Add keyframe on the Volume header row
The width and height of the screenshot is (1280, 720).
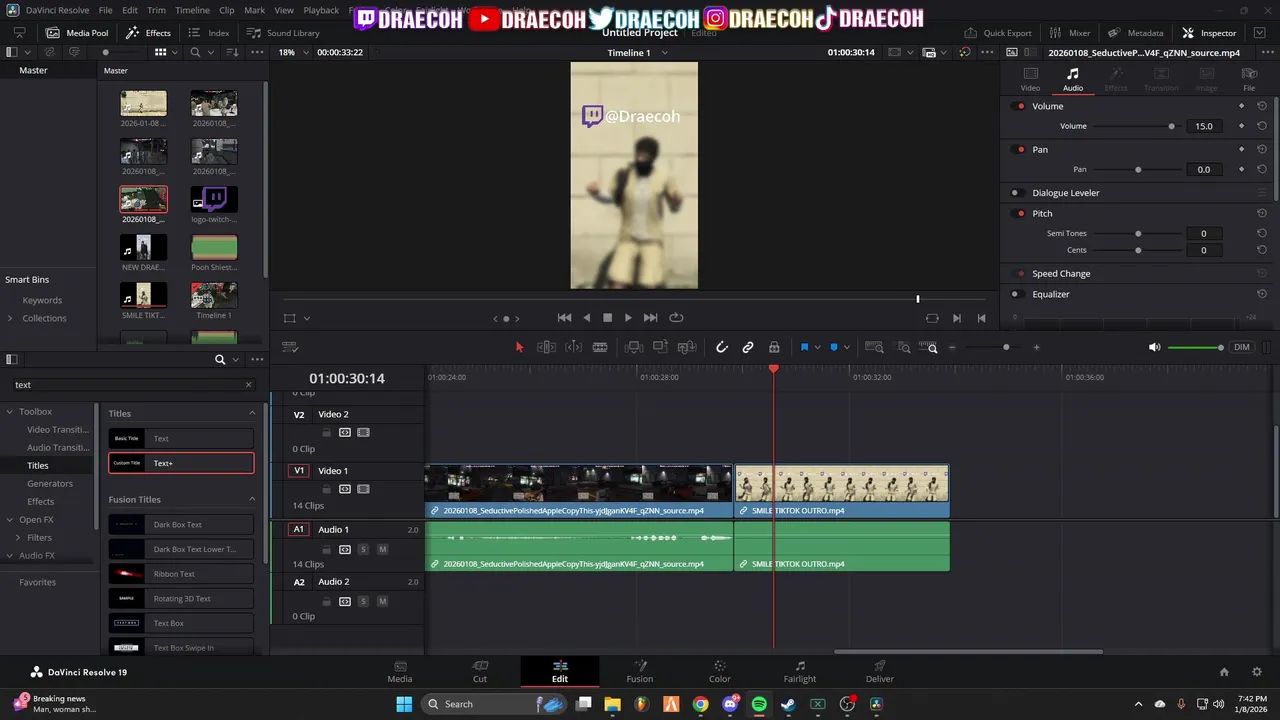1242,106
